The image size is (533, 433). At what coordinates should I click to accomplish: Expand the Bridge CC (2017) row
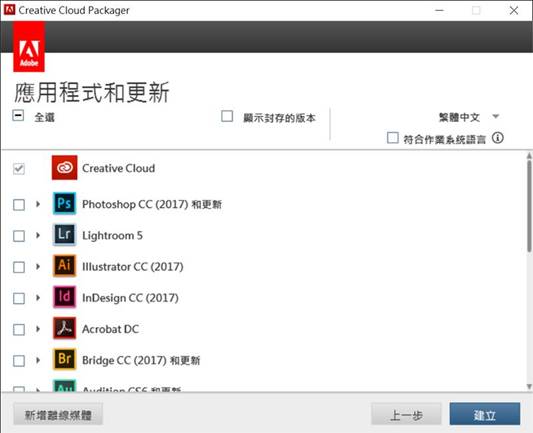38,360
